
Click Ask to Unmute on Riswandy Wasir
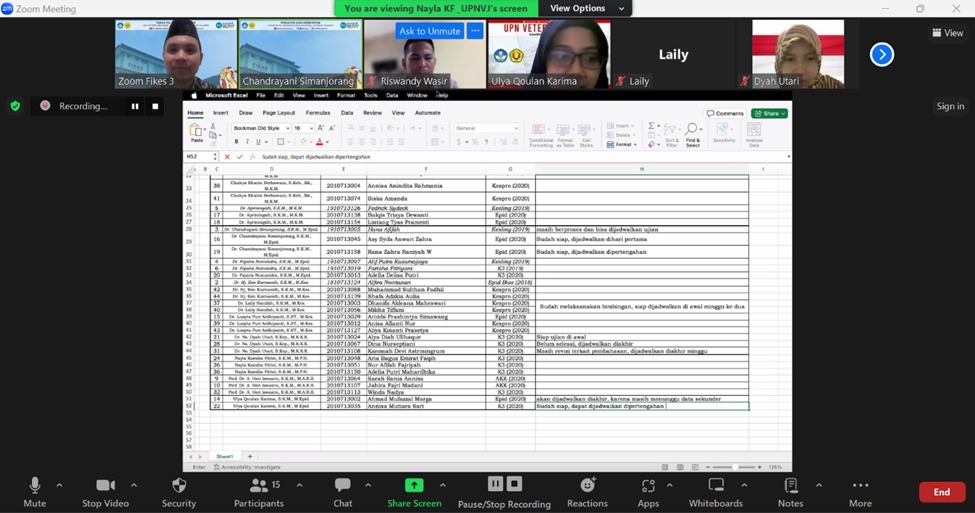tap(429, 31)
